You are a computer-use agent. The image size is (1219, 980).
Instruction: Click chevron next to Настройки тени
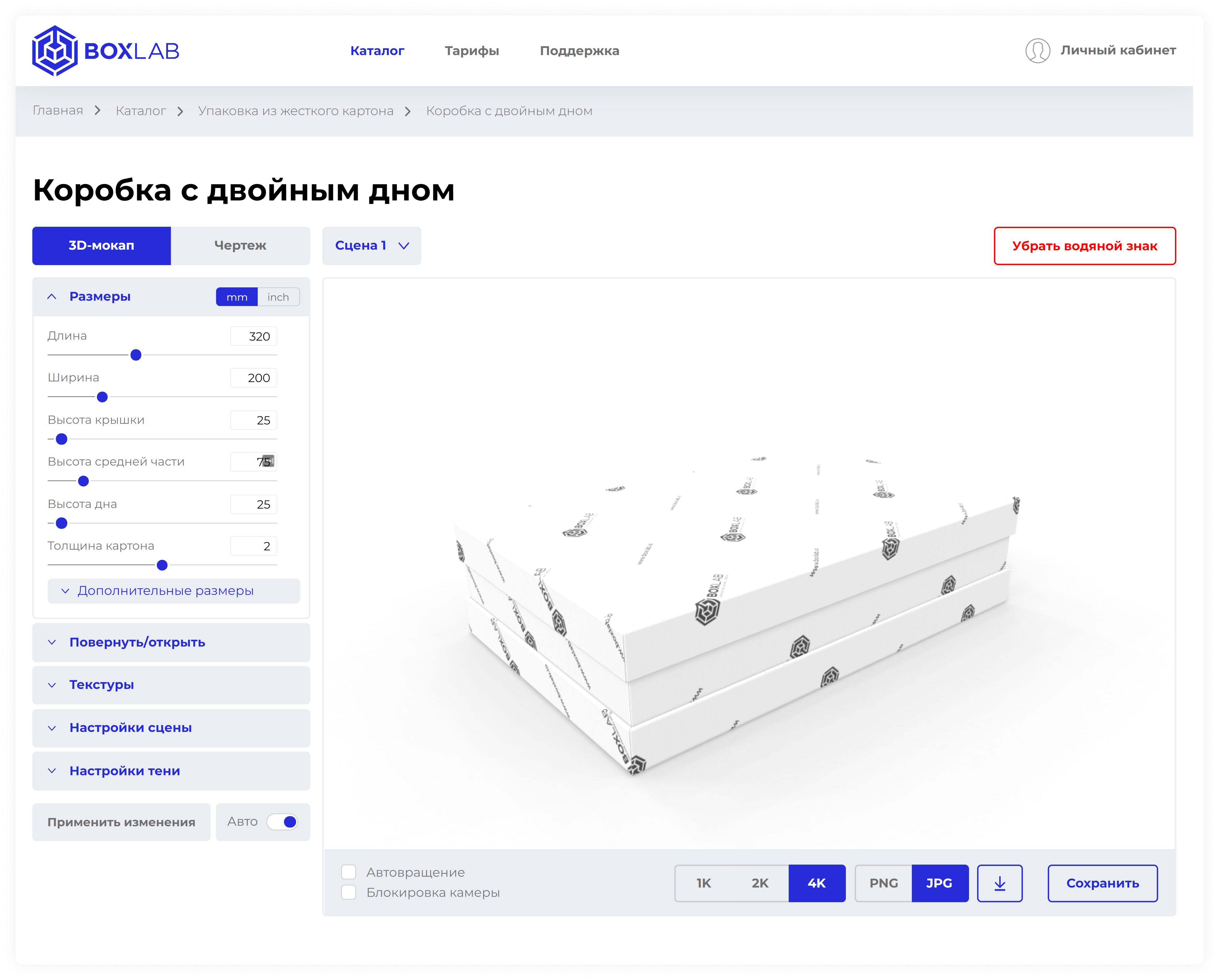tap(52, 771)
